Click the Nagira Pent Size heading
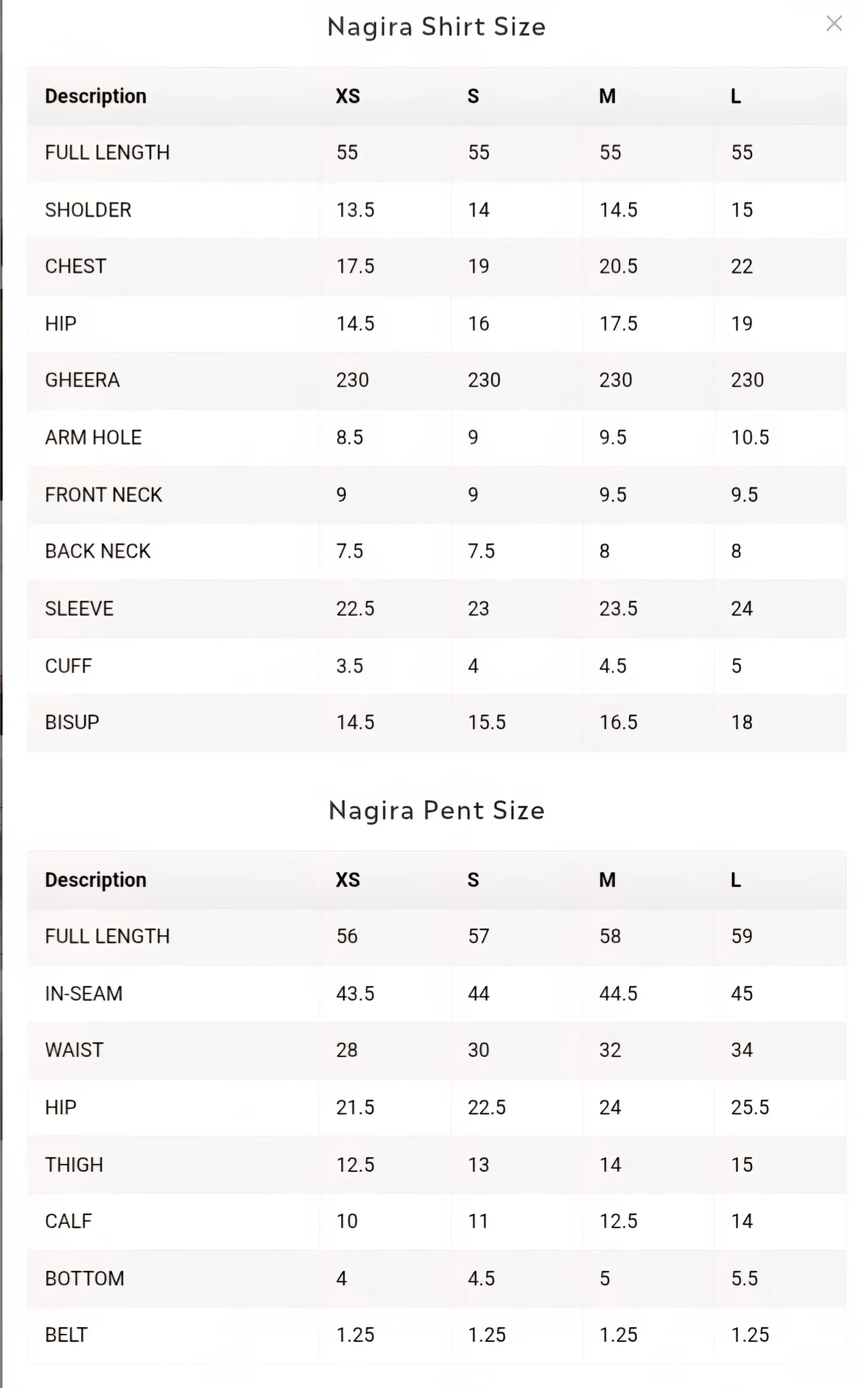 [436, 811]
